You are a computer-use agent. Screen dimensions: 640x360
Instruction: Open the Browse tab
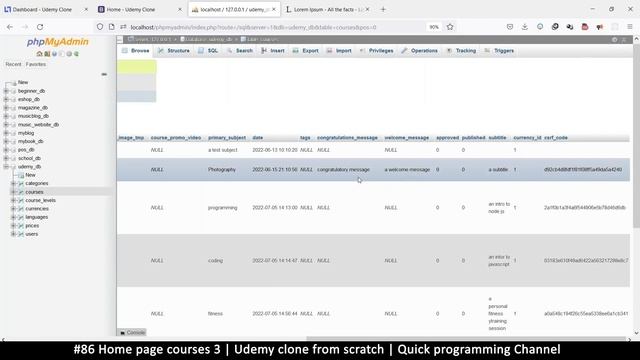click(x=136, y=51)
